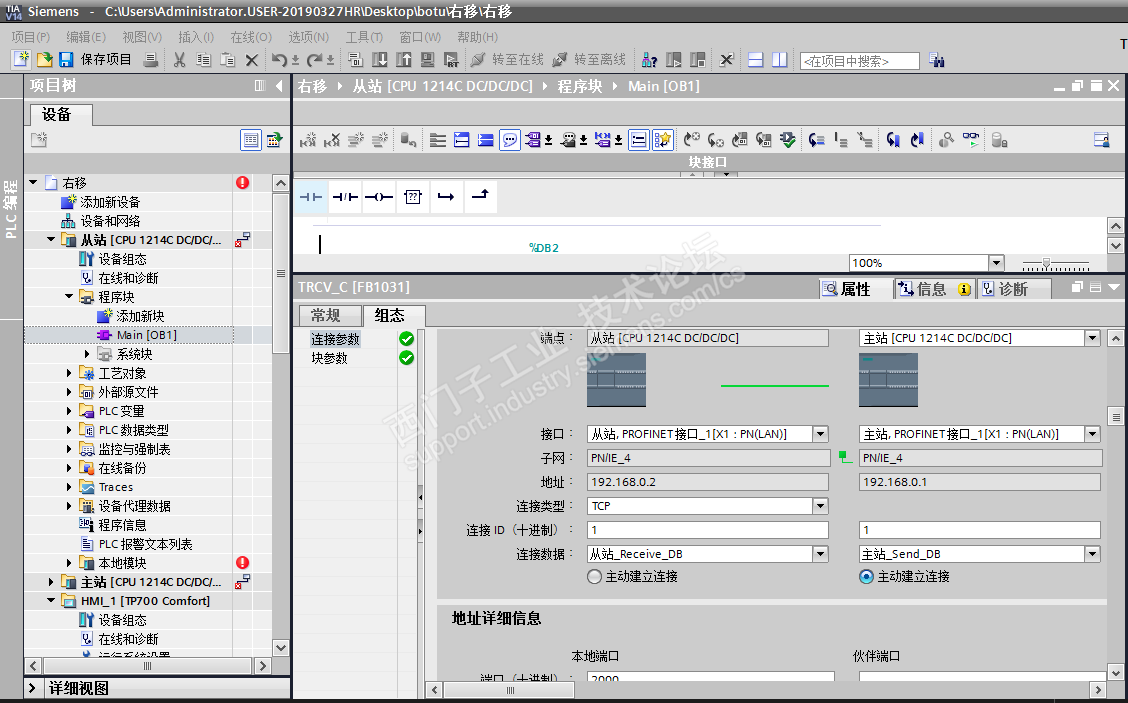Insert a normally closed contact instruction

[x=345, y=197]
